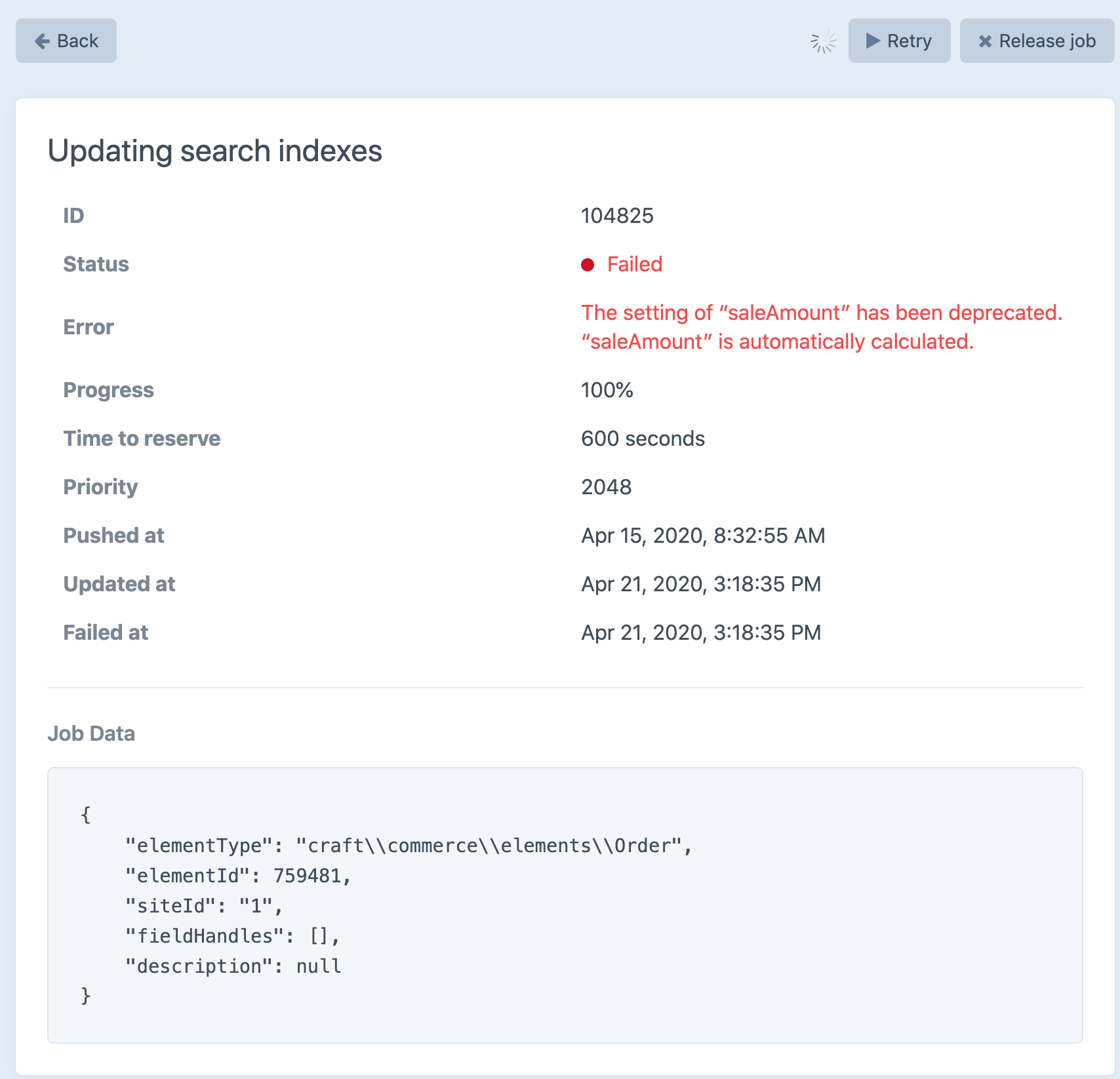Retry the failed job
The width and height of the screenshot is (1120, 1079).
[x=899, y=41]
